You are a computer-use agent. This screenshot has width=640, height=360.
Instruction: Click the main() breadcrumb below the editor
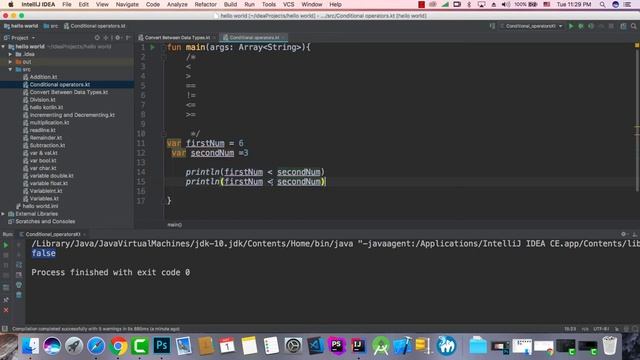[x=175, y=225]
